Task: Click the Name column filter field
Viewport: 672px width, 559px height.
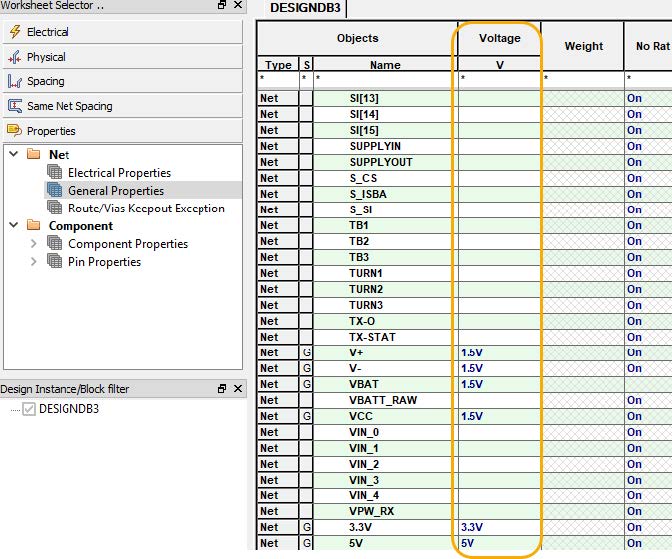Action: point(385,80)
